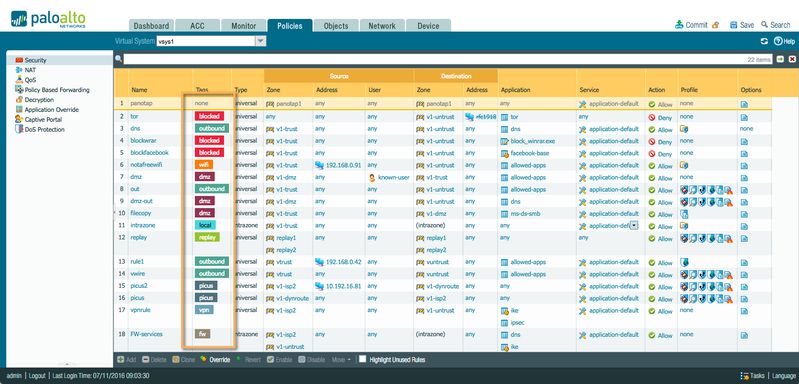Screen dimensions: 799x384
Task: Open Help via question mark icon
Action: tap(778, 41)
